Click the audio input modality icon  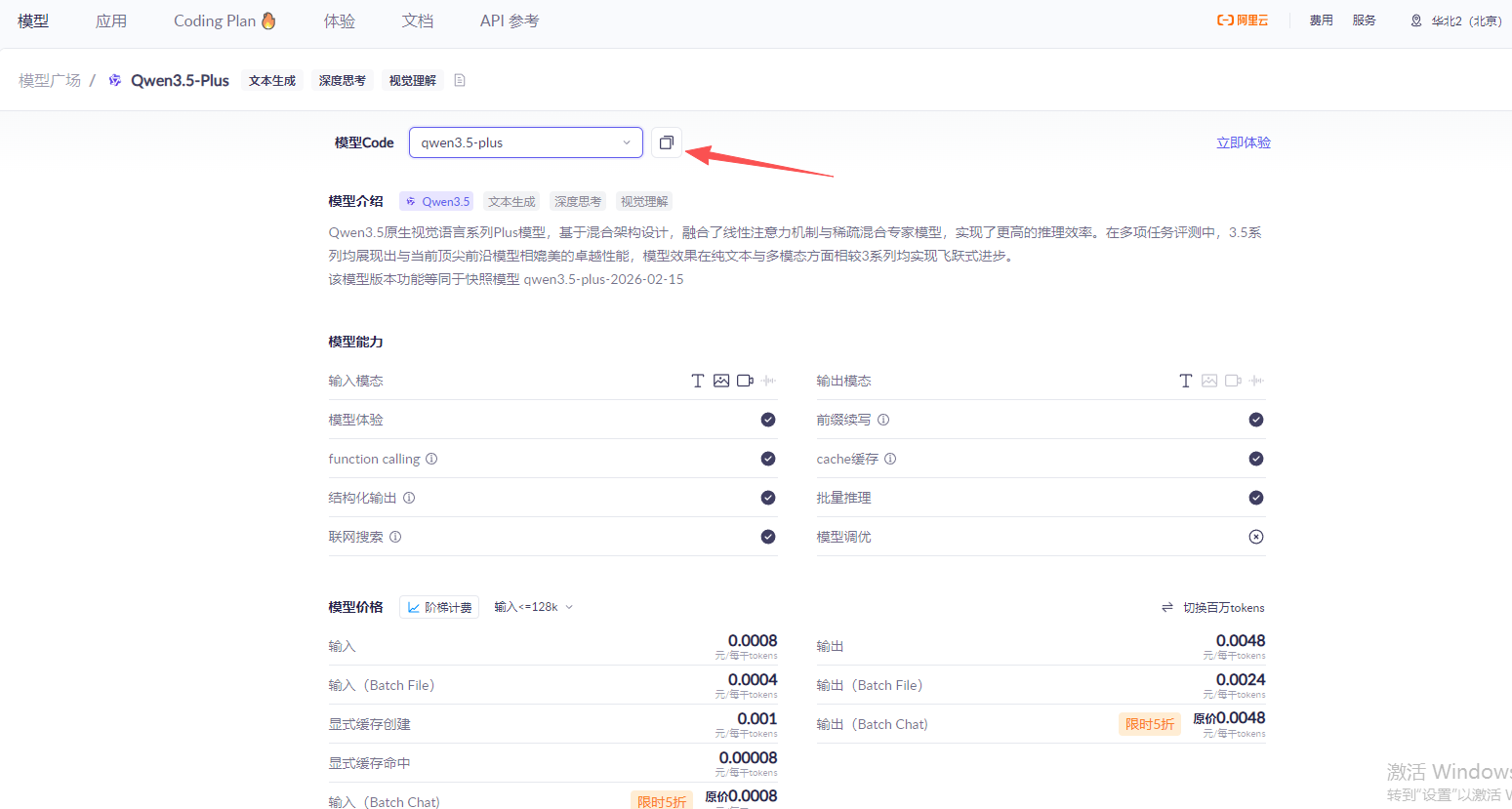[769, 381]
